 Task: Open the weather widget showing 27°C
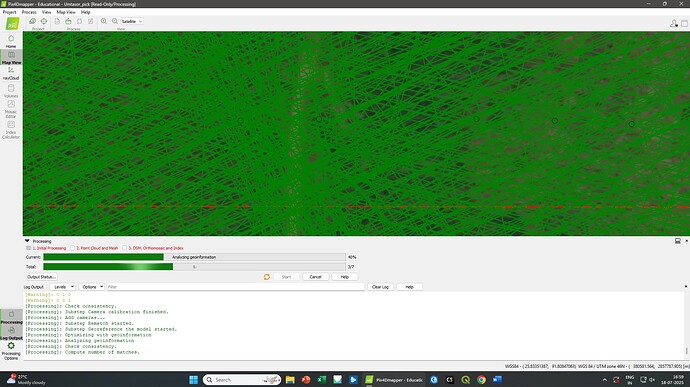click(26, 380)
